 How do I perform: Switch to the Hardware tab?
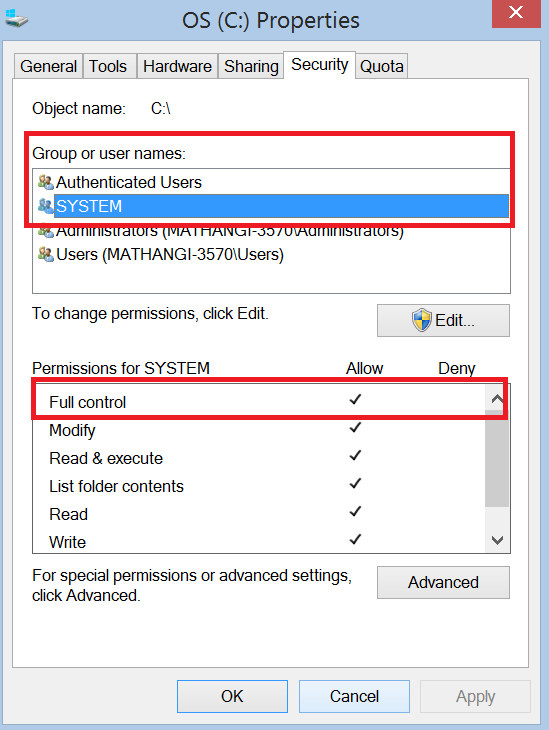click(x=177, y=66)
